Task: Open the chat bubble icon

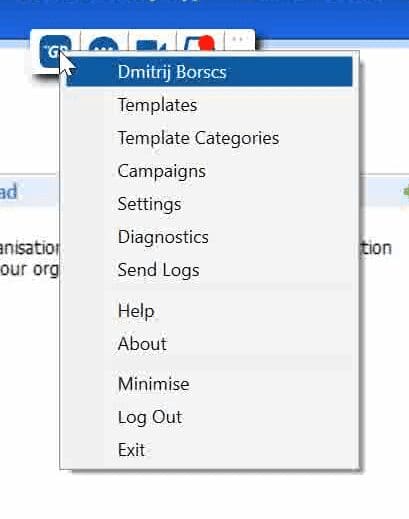Action: [104, 43]
